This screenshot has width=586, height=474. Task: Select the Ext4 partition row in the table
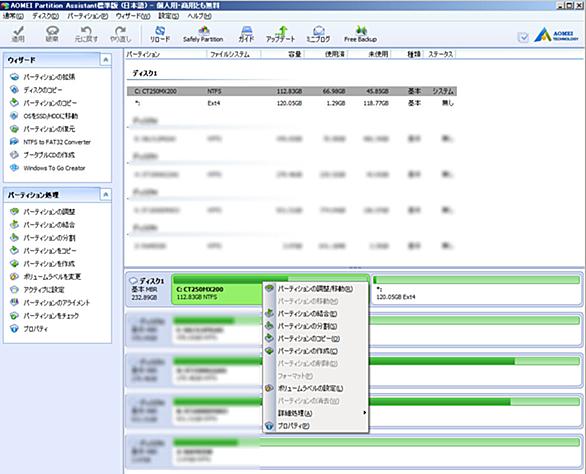tap(292, 103)
